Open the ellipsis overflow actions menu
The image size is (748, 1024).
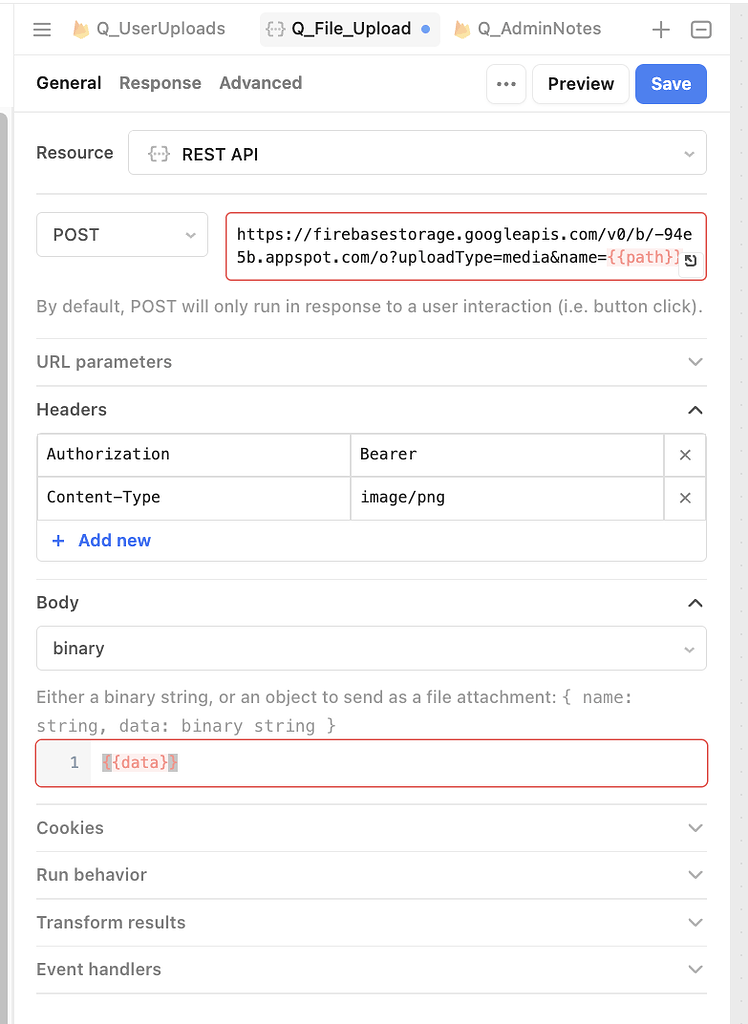tap(506, 84)
